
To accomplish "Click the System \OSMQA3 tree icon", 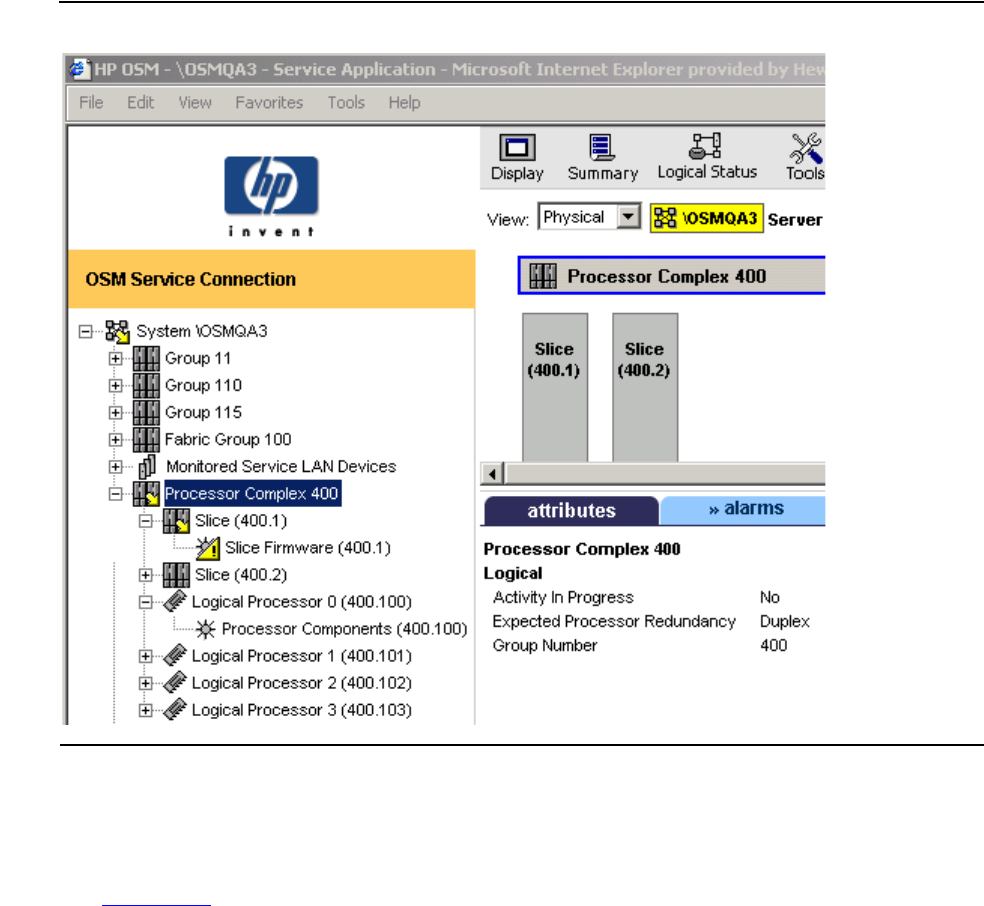I will tap(117, 331).
